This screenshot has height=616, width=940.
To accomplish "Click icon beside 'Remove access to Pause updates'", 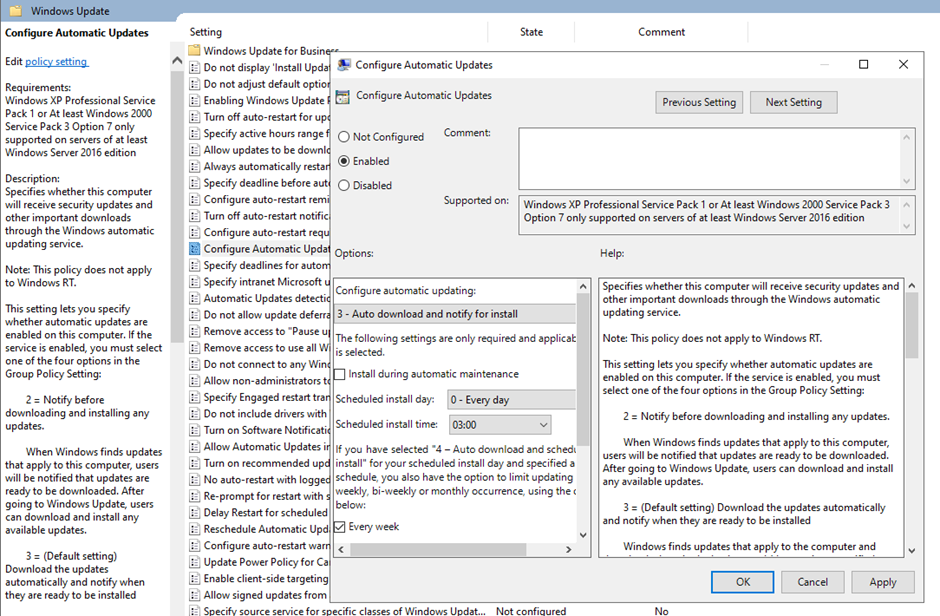I will (194, 331).
